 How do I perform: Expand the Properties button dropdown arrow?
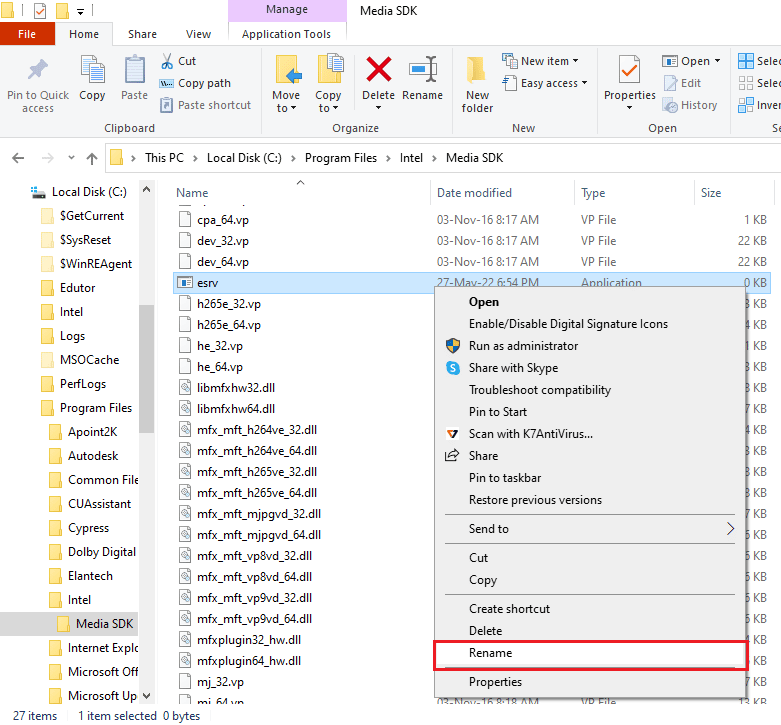pos(630,108)
